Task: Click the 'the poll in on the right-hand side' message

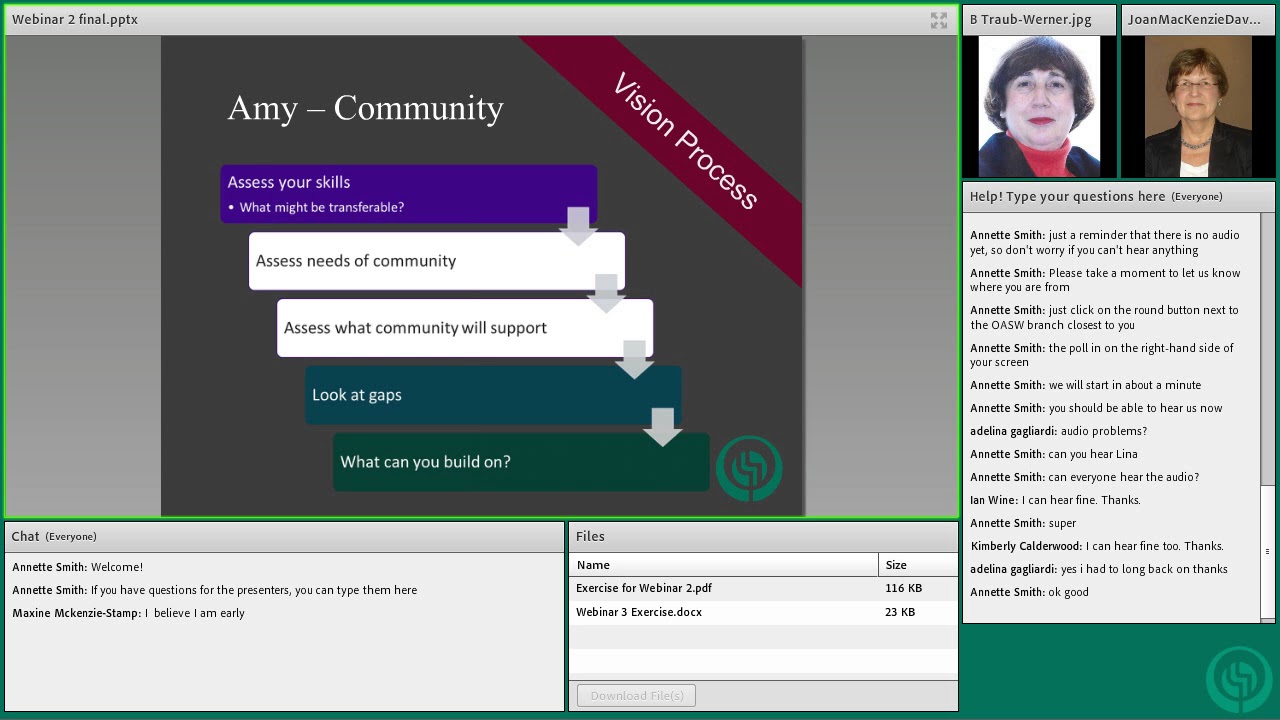Action: 1102,355
